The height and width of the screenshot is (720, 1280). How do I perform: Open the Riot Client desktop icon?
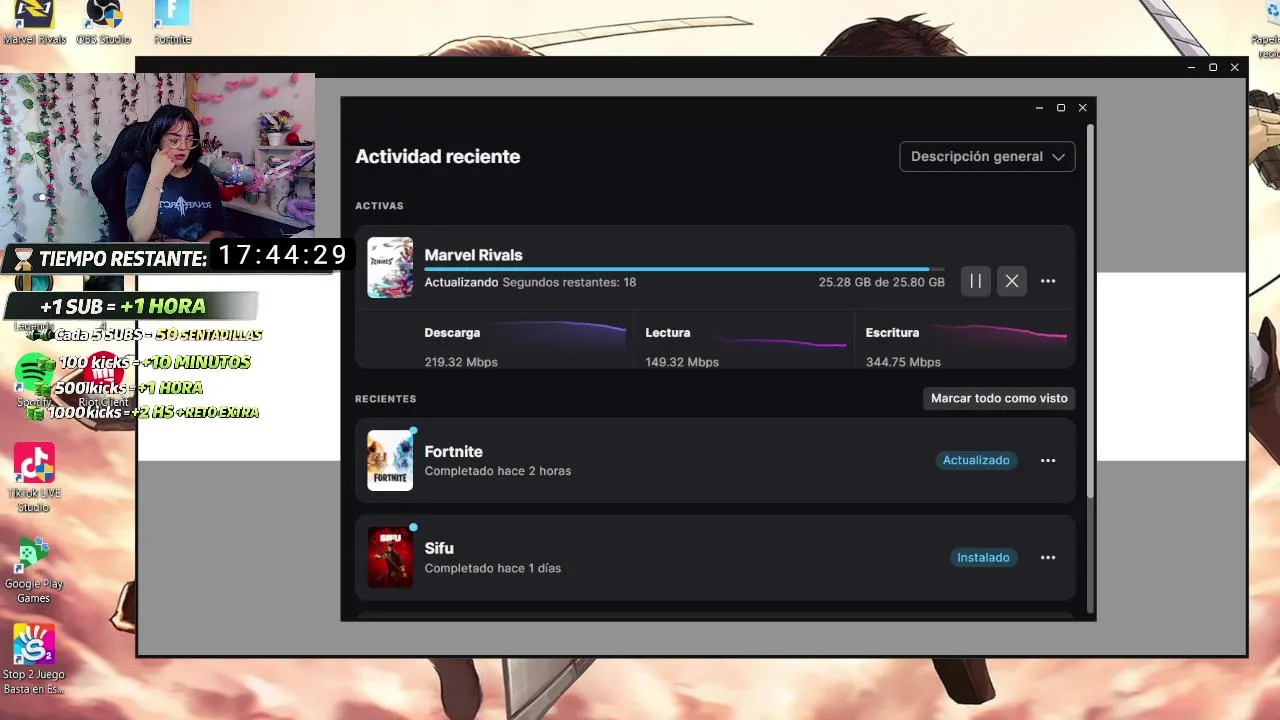(103, 380)
